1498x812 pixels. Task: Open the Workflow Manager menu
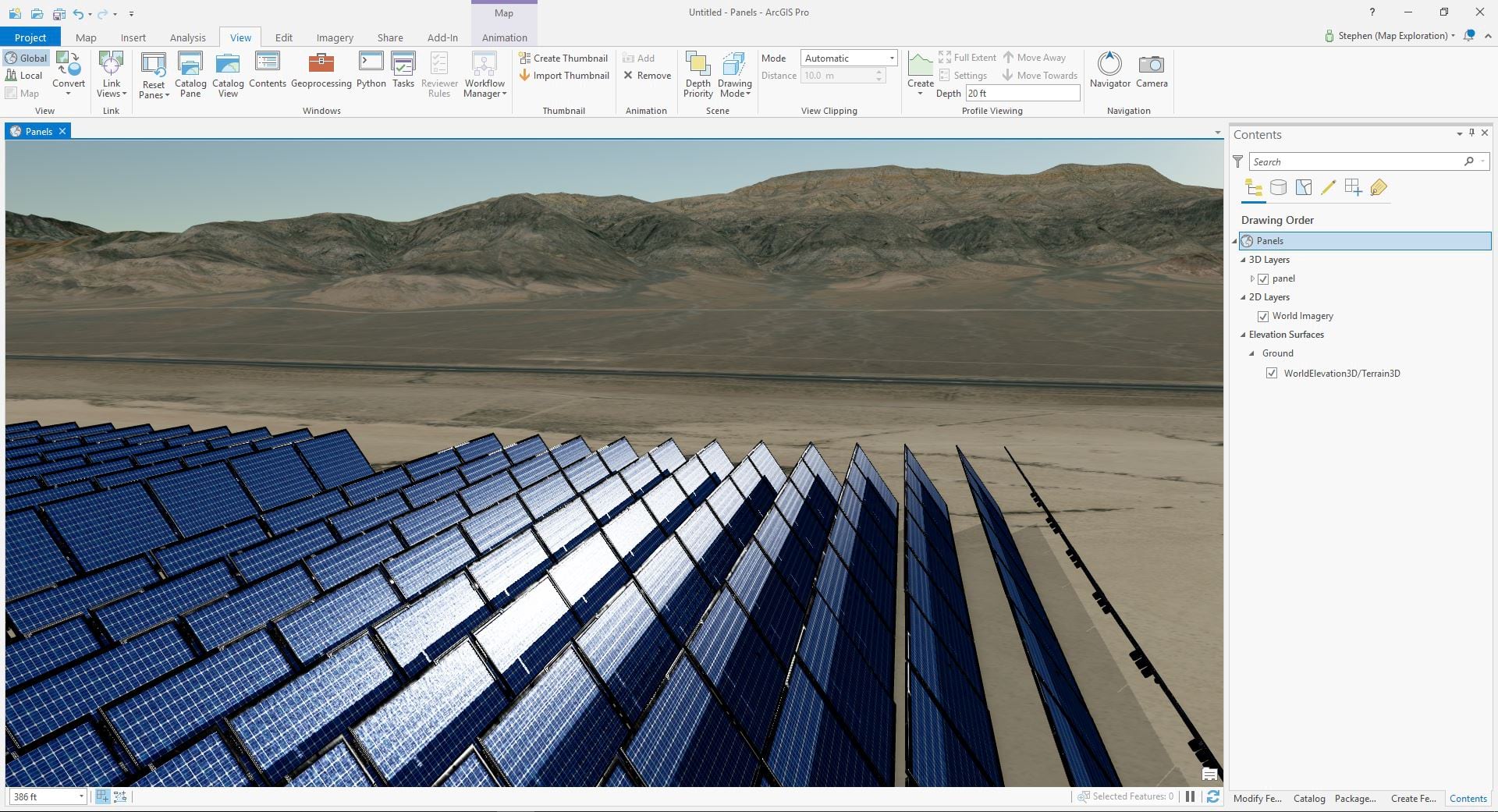(x=485, y=74)
